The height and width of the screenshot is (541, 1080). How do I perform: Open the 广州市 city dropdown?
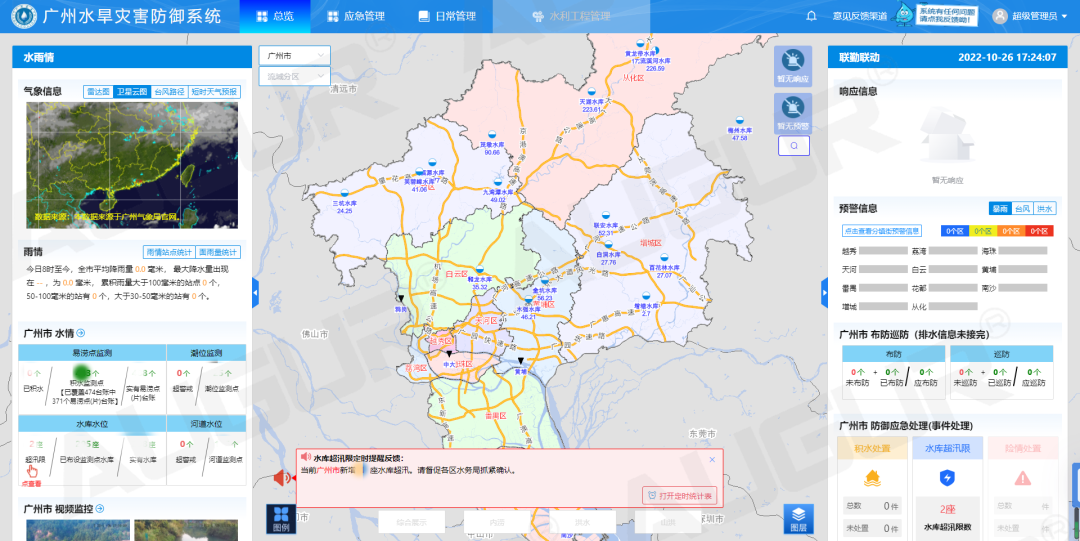294,56
